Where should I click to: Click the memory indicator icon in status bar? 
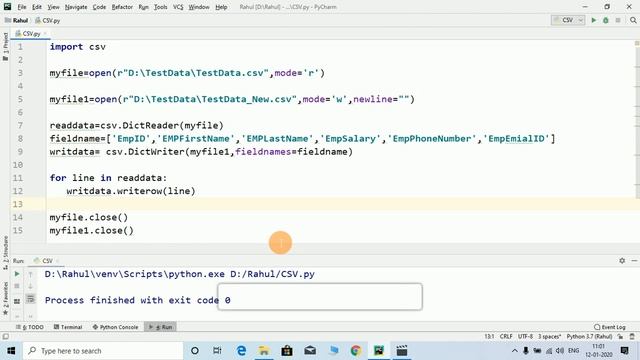pos(632,337)
